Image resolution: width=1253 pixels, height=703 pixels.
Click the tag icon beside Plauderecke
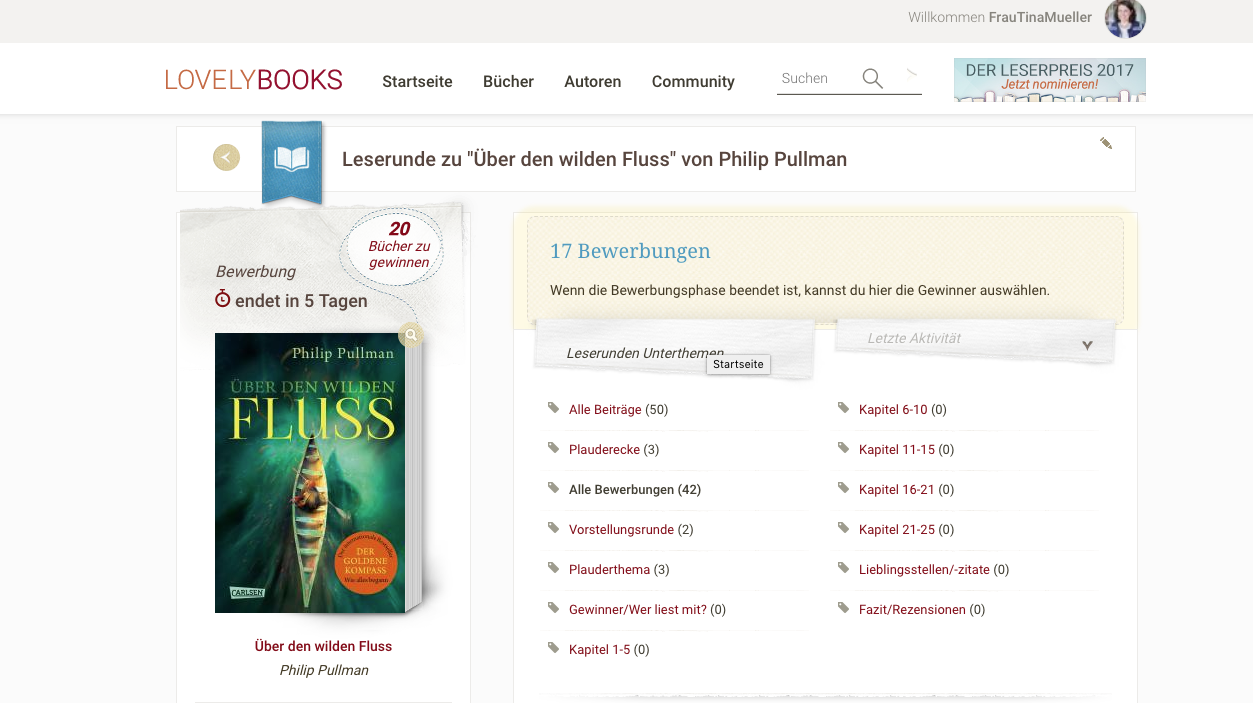pyautogui.click(x=553, y=448)
